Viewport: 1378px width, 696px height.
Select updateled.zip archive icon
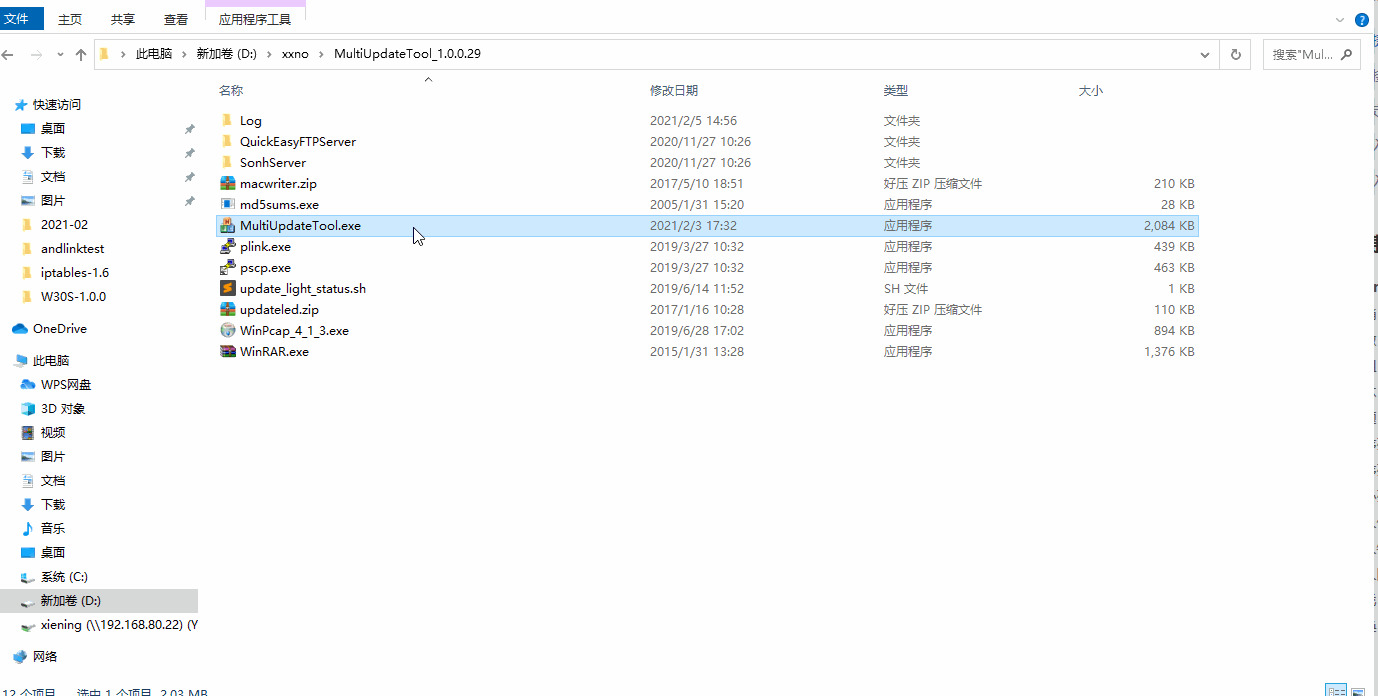click(228, 310)
